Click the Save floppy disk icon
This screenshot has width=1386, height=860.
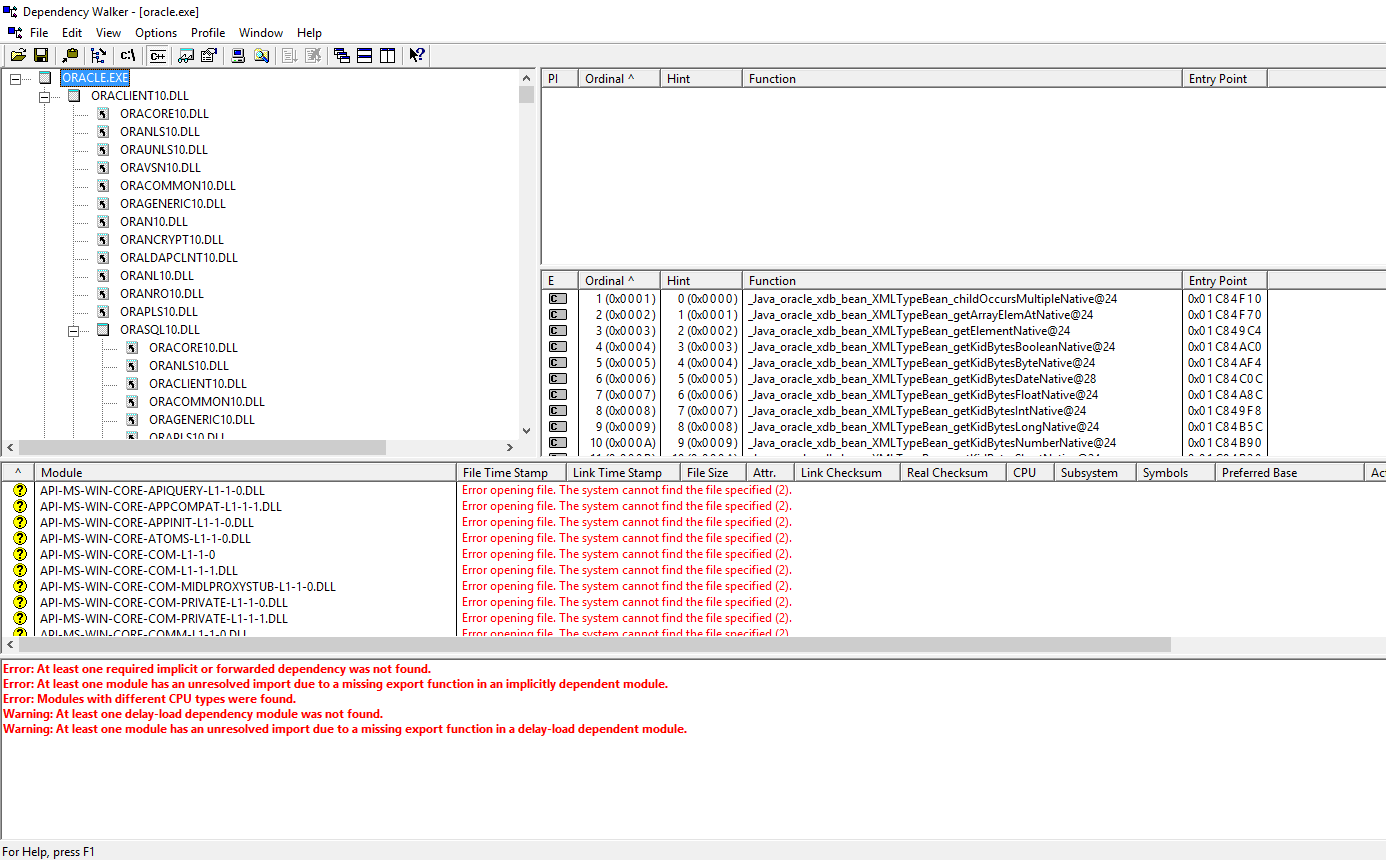[41, 55]
